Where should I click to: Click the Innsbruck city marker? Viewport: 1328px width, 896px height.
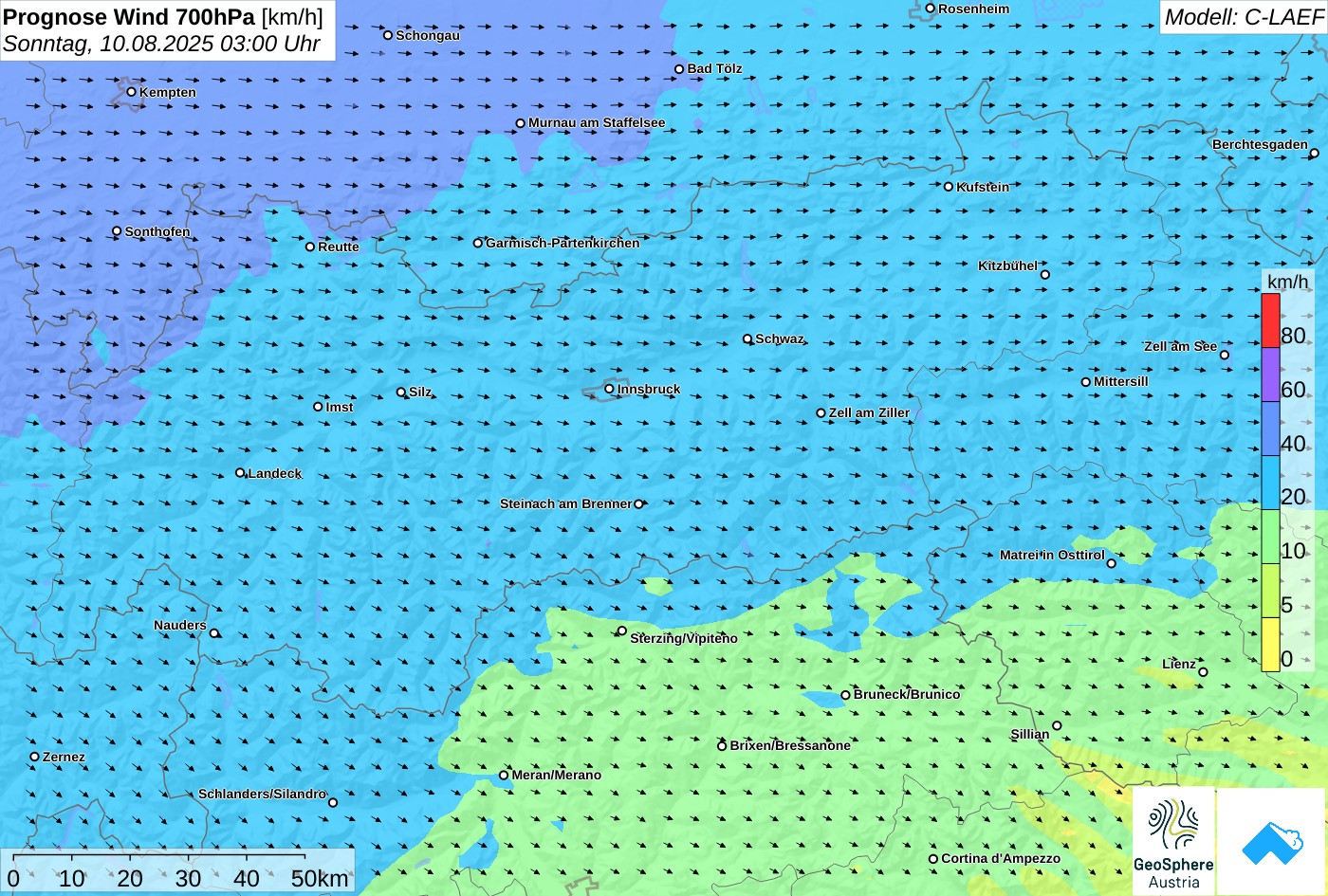[609, 389]
